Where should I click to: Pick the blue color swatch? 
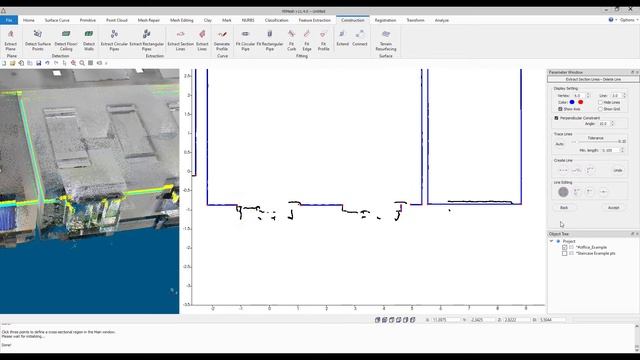tap(572, 102)
